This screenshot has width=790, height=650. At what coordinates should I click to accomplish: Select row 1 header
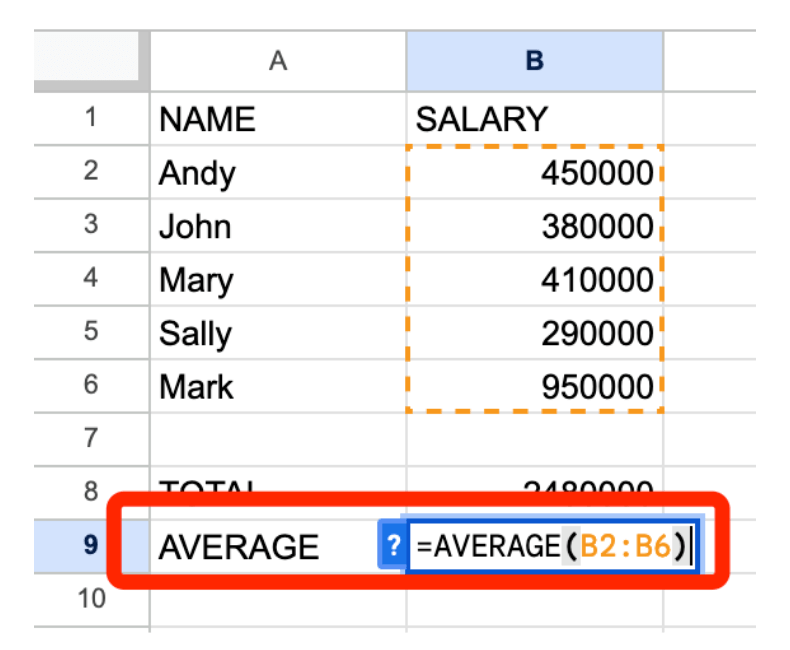pyautogui.click(x=91, y=118)
